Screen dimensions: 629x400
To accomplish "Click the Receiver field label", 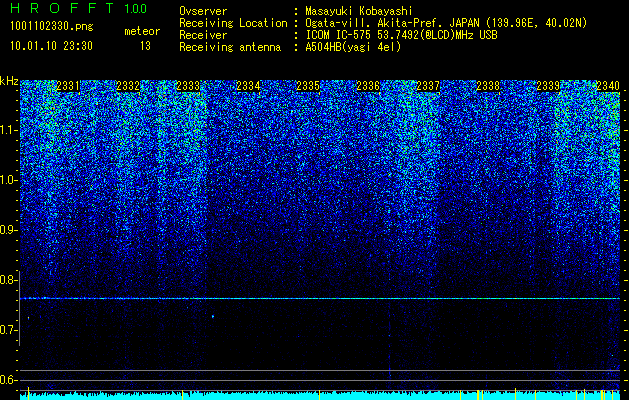I will [203, 35].
